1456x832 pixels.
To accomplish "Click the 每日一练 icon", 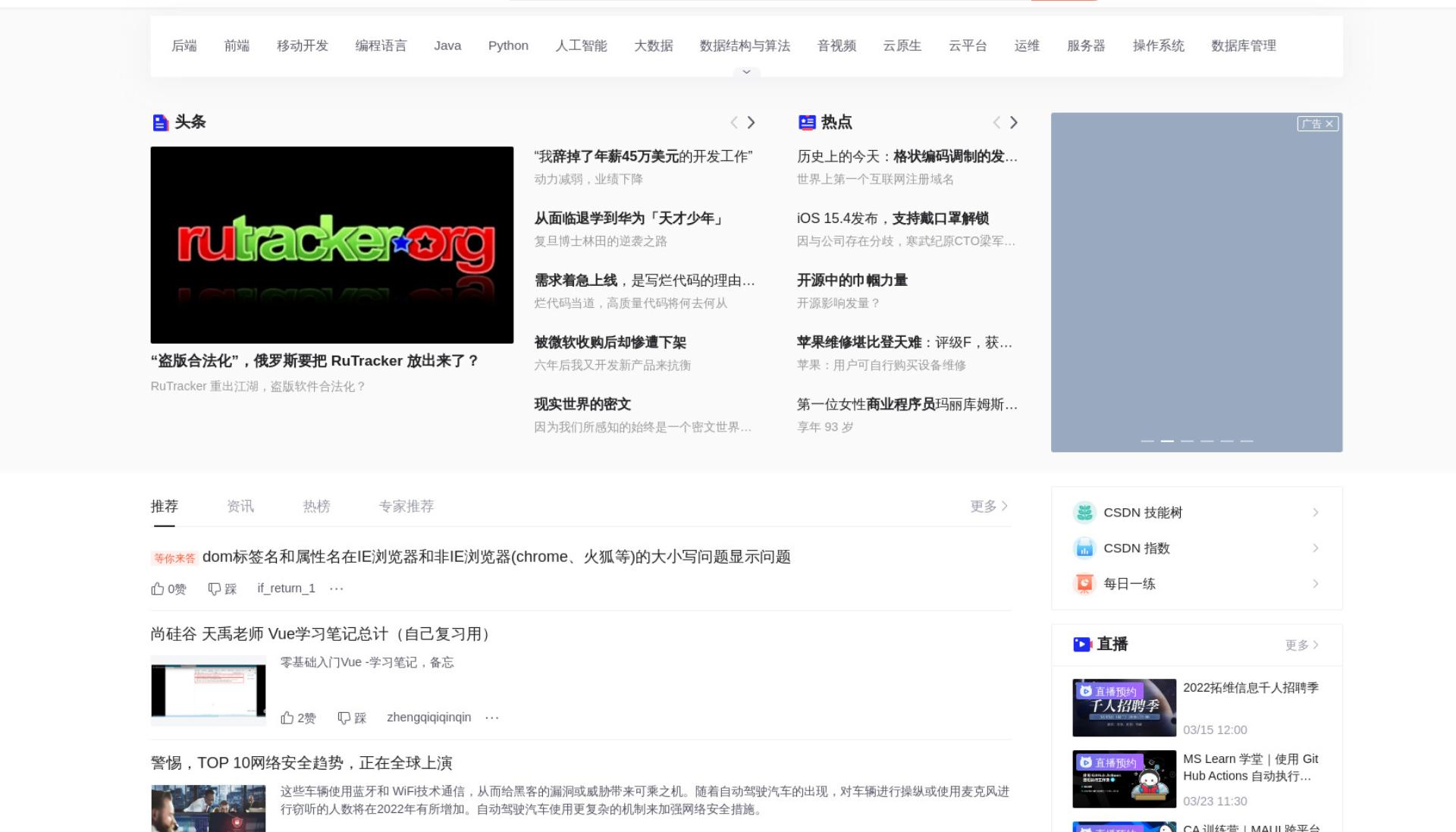I will coord(1084,584).
